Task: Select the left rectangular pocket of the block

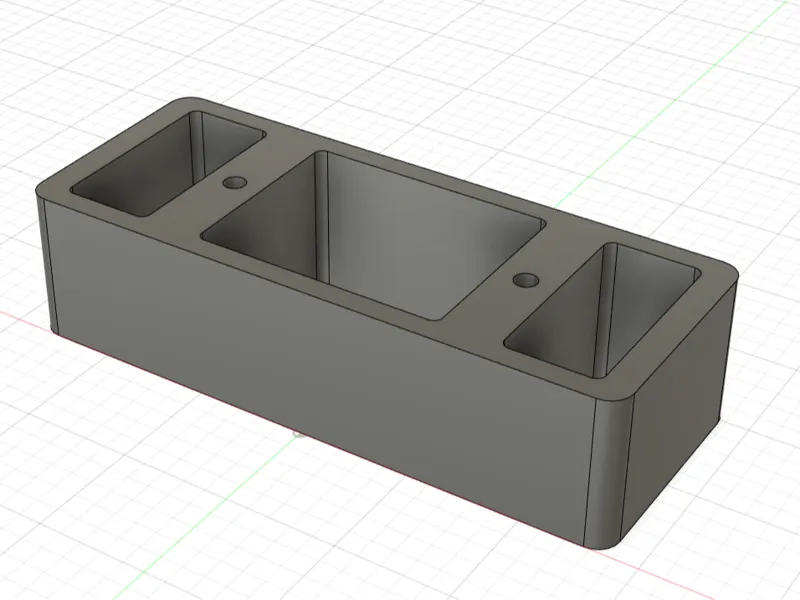Action: (168, 163)
